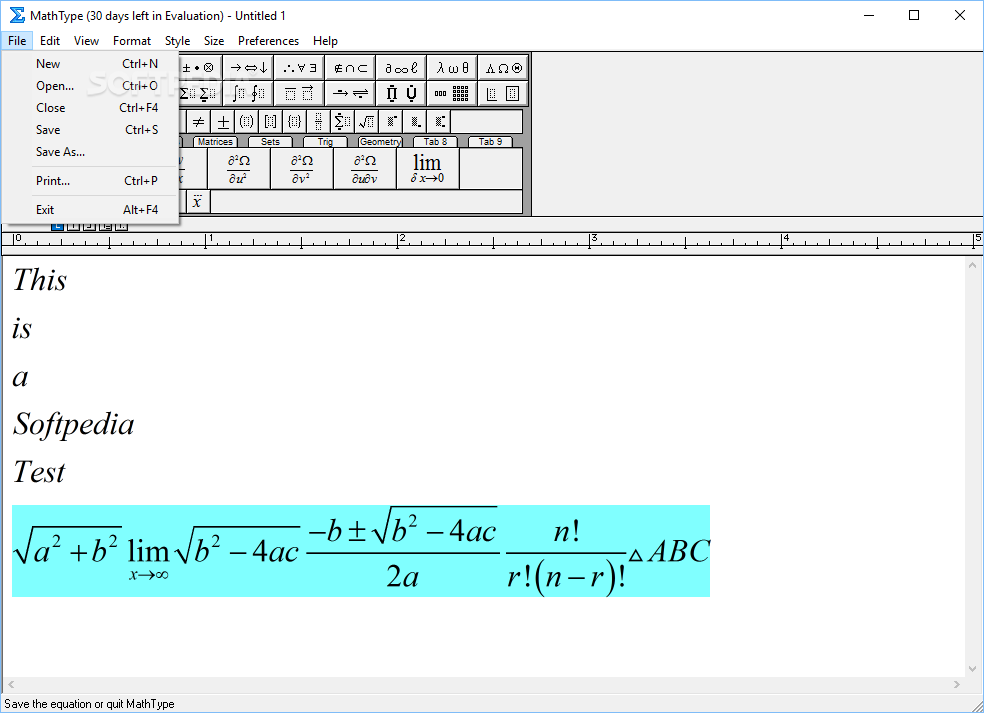Screen dimensions: 984x713
Task: Click the vertical scrollbar up arrow
Action: tap(972, 265)
